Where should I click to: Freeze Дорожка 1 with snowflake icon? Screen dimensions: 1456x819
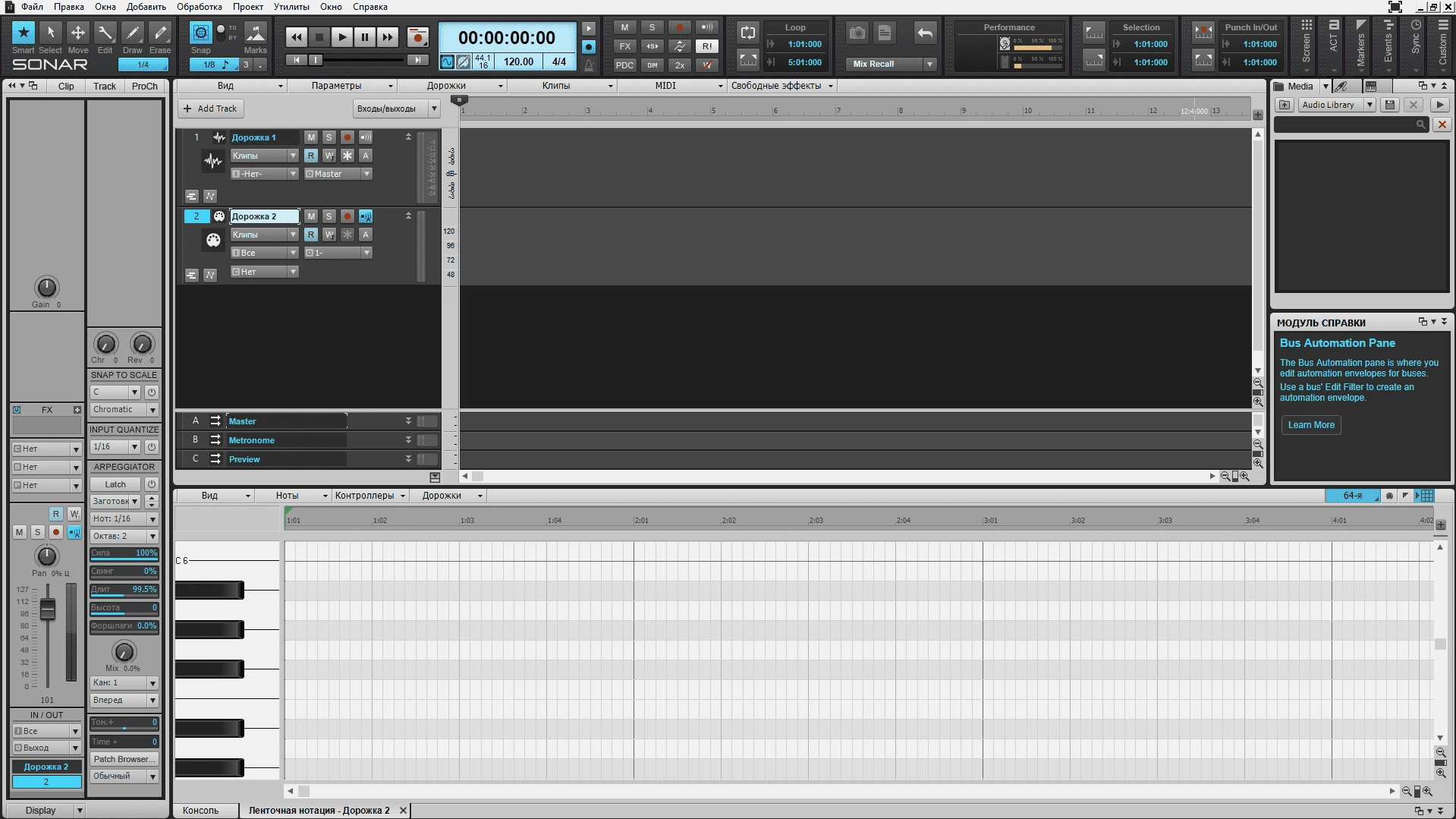347,156
